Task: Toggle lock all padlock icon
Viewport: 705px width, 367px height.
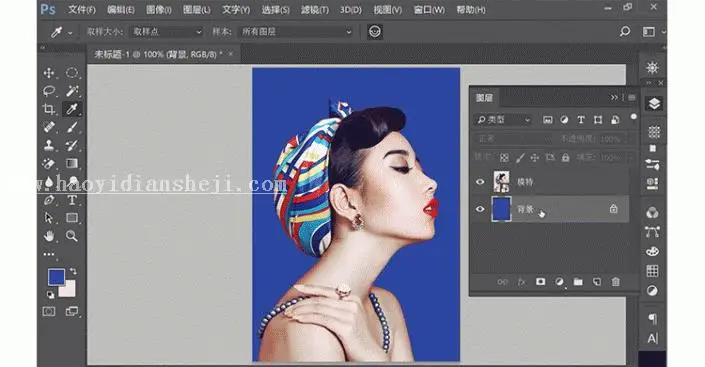Action: point(565,157)
